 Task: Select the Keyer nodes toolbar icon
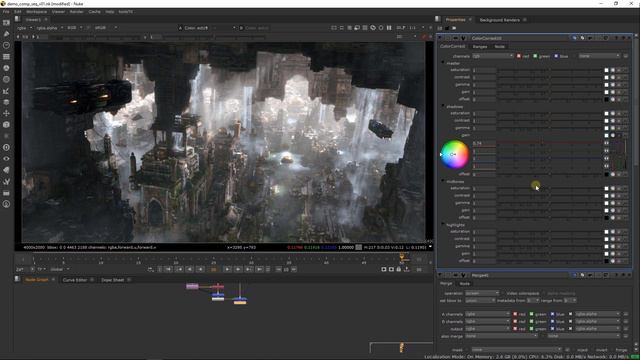point(7,91)
